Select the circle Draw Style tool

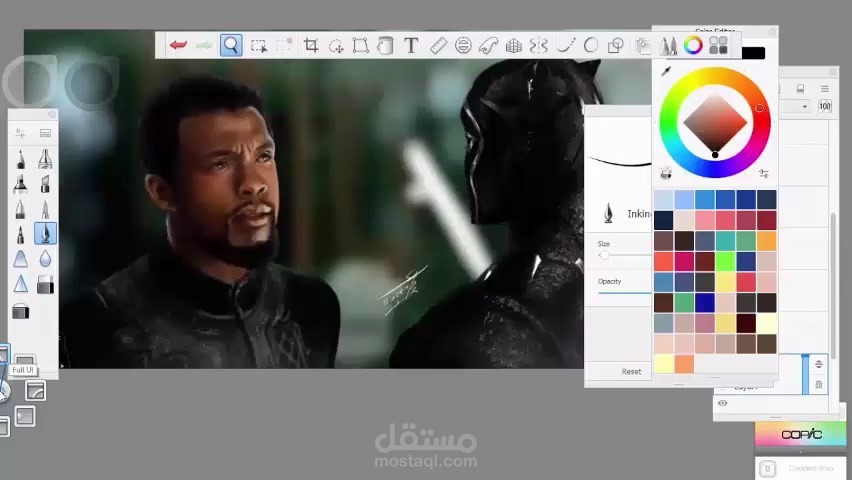pos(591,45)
